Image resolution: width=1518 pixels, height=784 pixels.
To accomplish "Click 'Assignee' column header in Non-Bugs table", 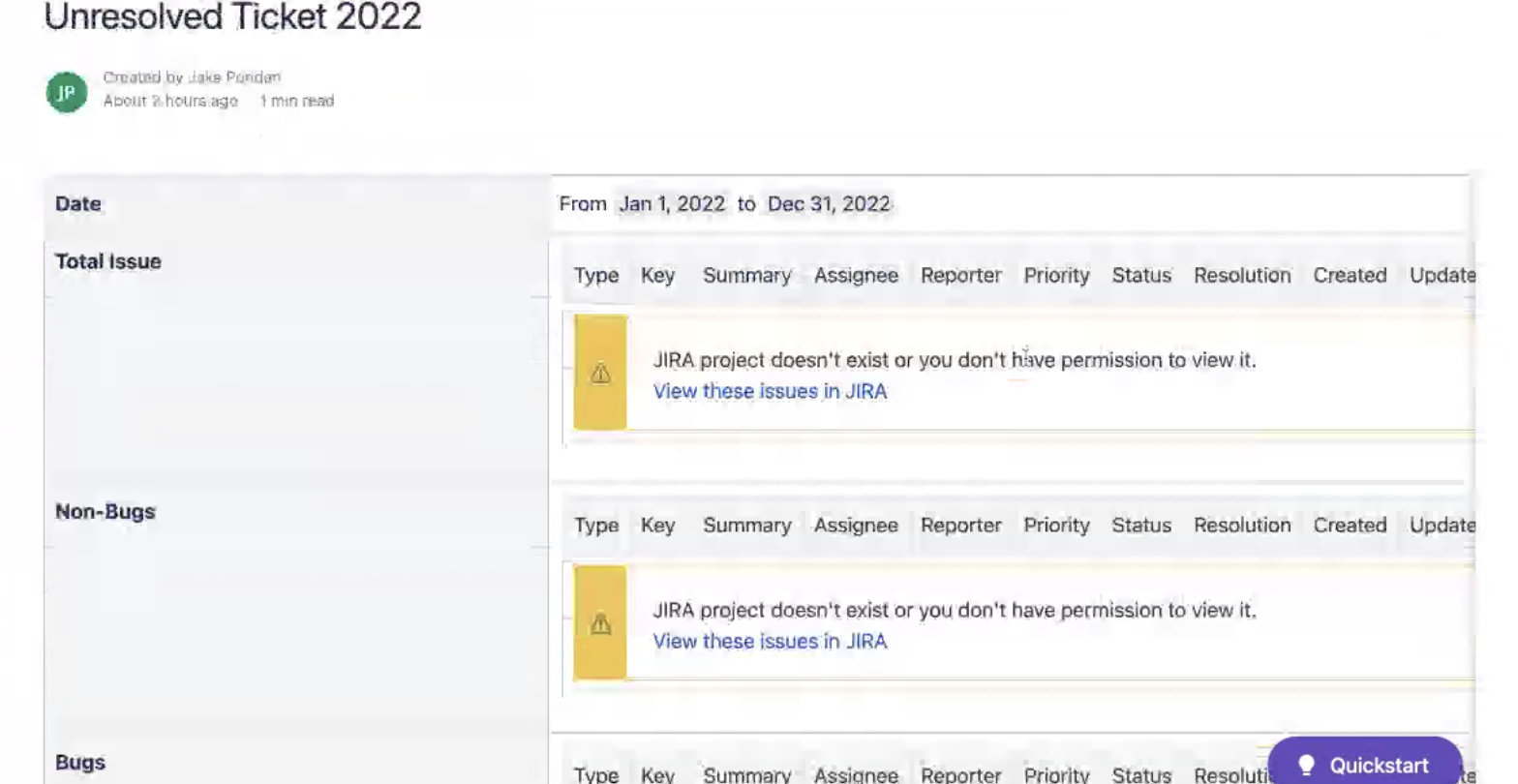I will click(856, 526).
